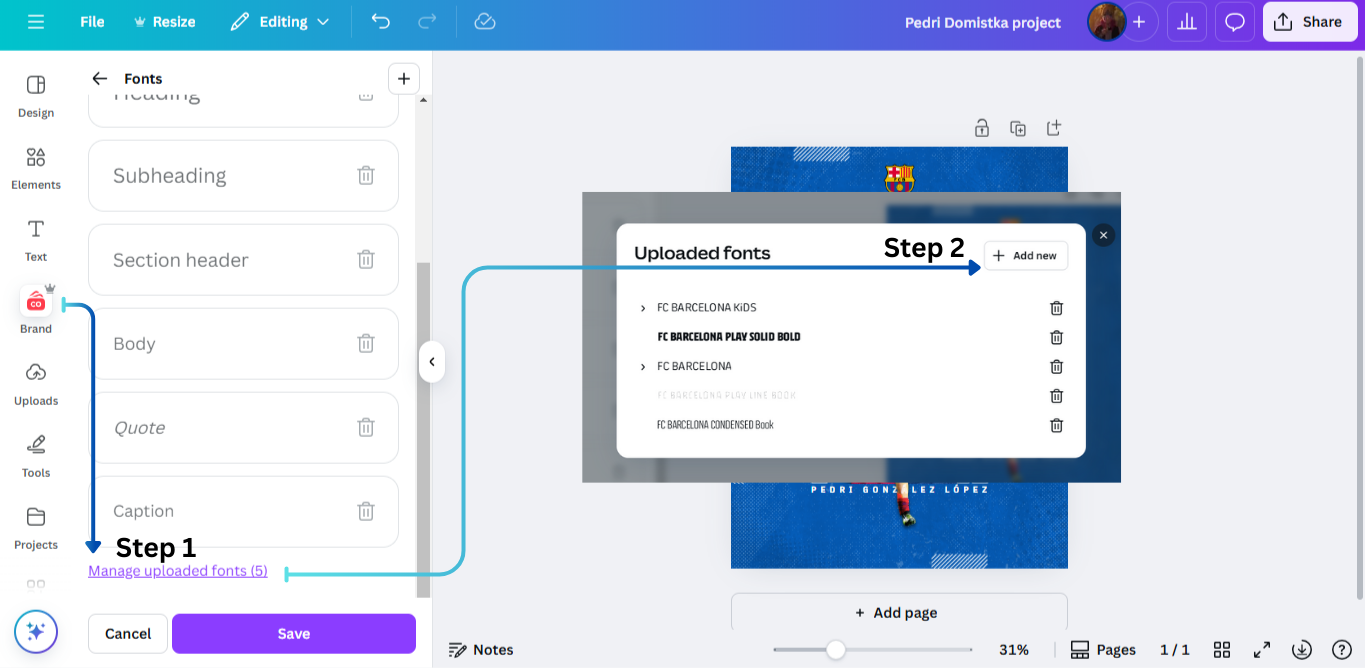Expand the FC BARCELONA KiDS font family
Image resolution: width=1365 pixels, height=668 pixels.
(643, 308)
